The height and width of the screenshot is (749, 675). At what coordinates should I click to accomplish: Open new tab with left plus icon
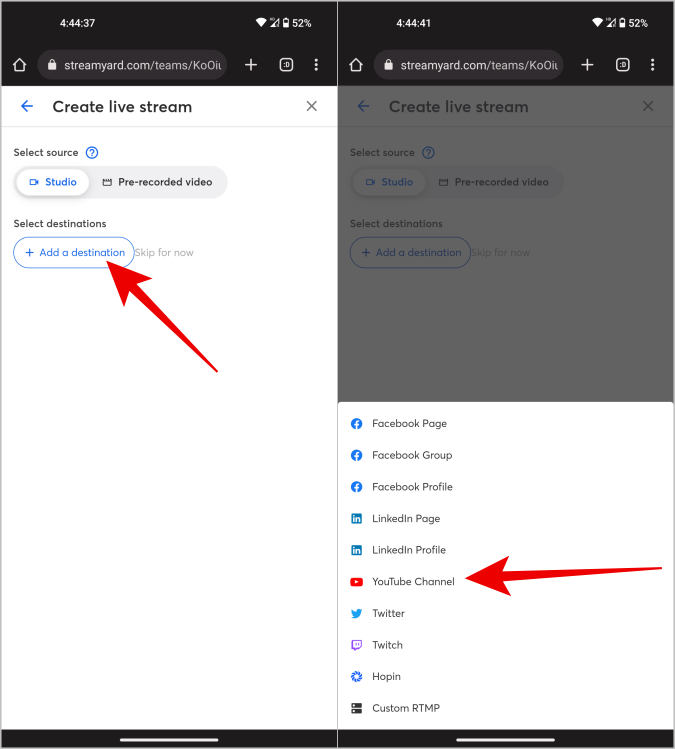[x=251, y=64]
